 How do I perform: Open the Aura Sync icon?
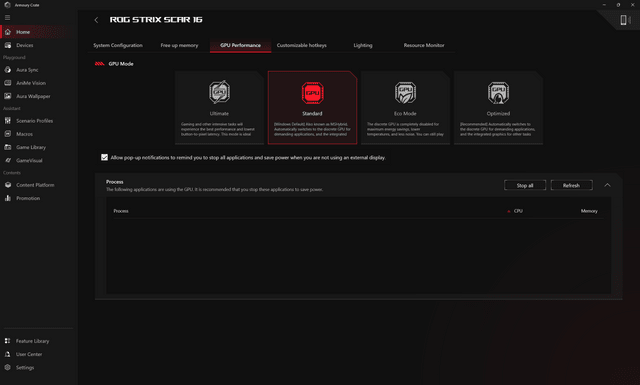[x=8, y=70]
